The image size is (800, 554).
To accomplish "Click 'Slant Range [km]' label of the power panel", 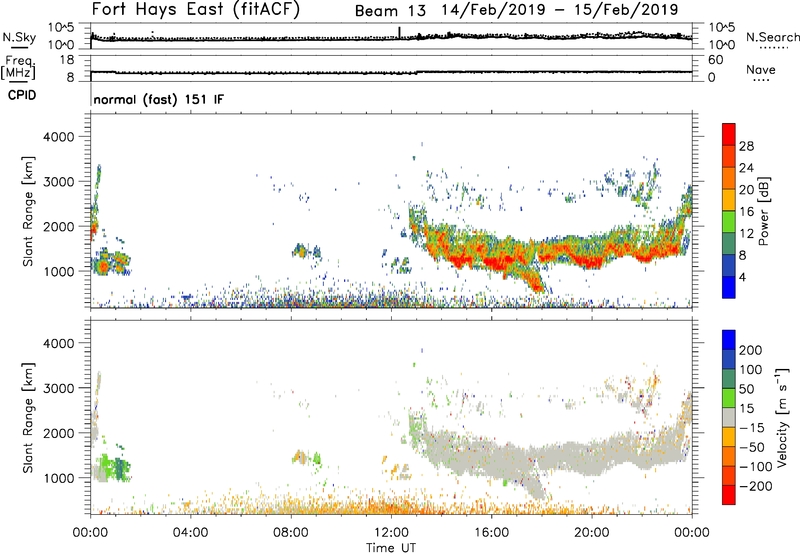I will 28,211.
